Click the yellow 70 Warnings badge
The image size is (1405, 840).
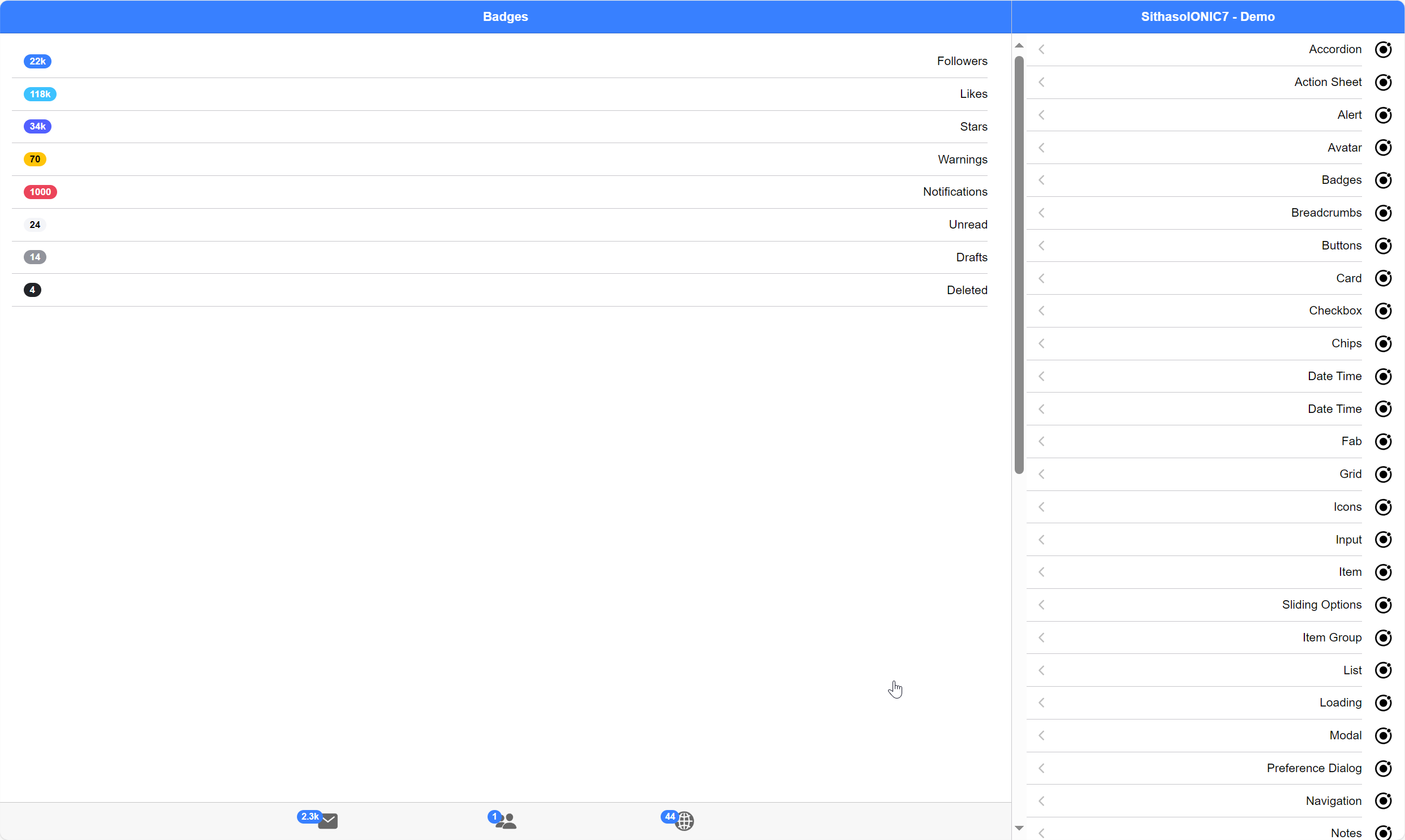click(35, 159)
